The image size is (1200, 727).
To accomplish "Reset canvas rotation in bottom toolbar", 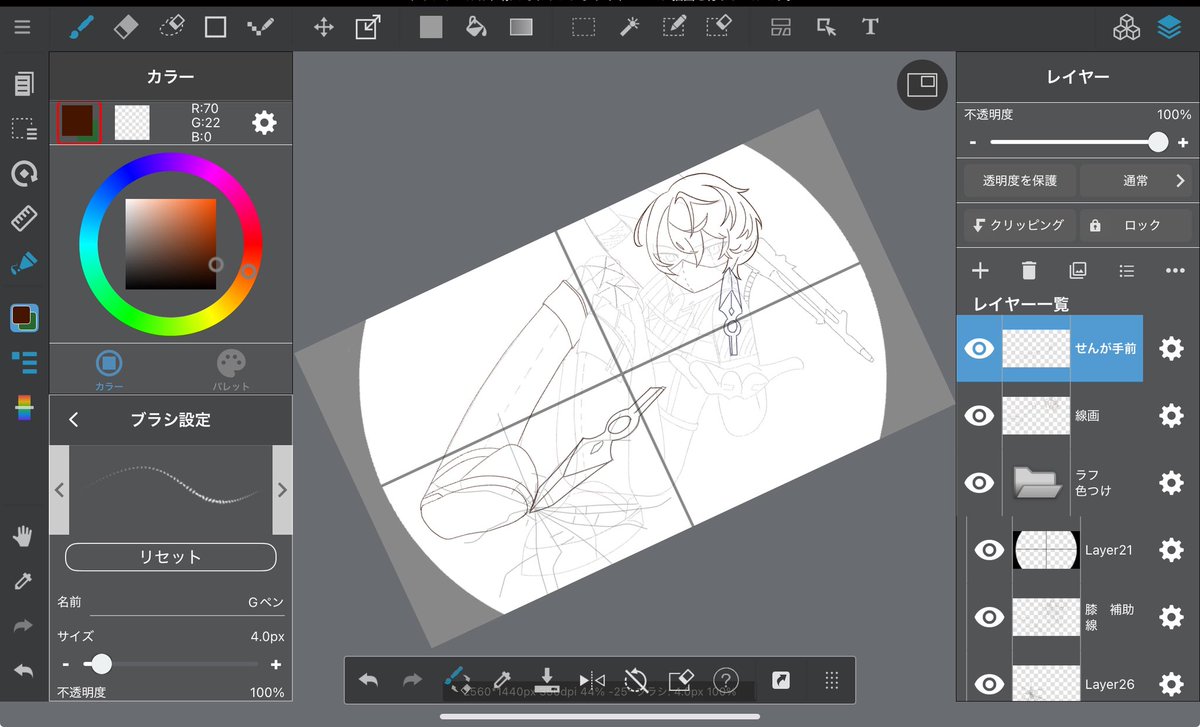I will pyautogui.click(x=636, y=680).
